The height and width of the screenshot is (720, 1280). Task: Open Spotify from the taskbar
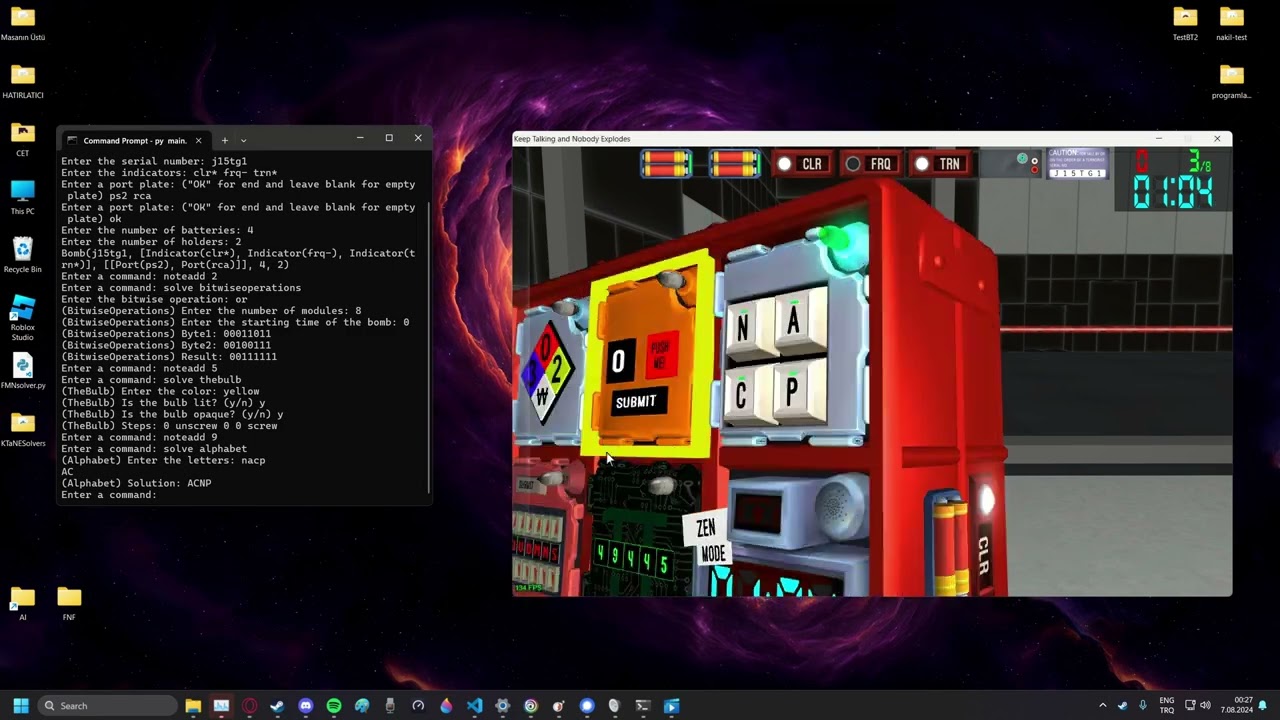[333, 706]
